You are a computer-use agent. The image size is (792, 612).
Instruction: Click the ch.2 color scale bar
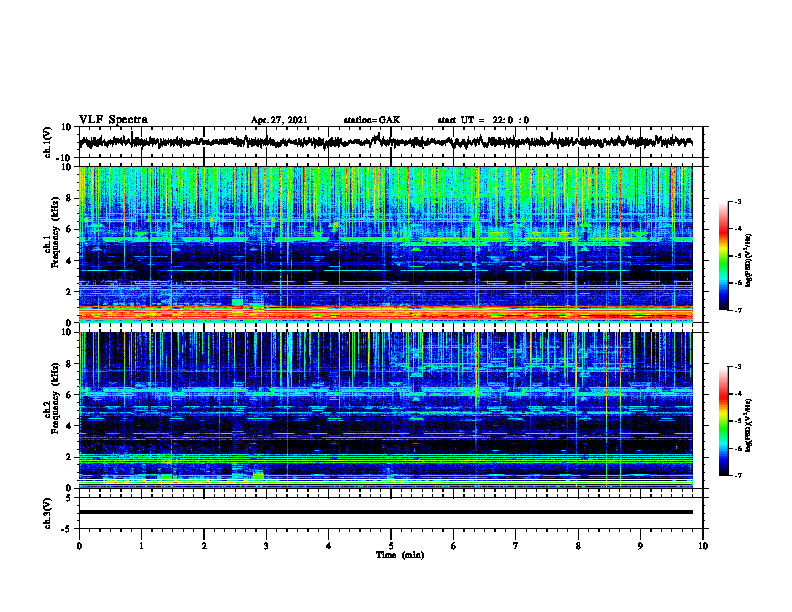click(723, 421)
